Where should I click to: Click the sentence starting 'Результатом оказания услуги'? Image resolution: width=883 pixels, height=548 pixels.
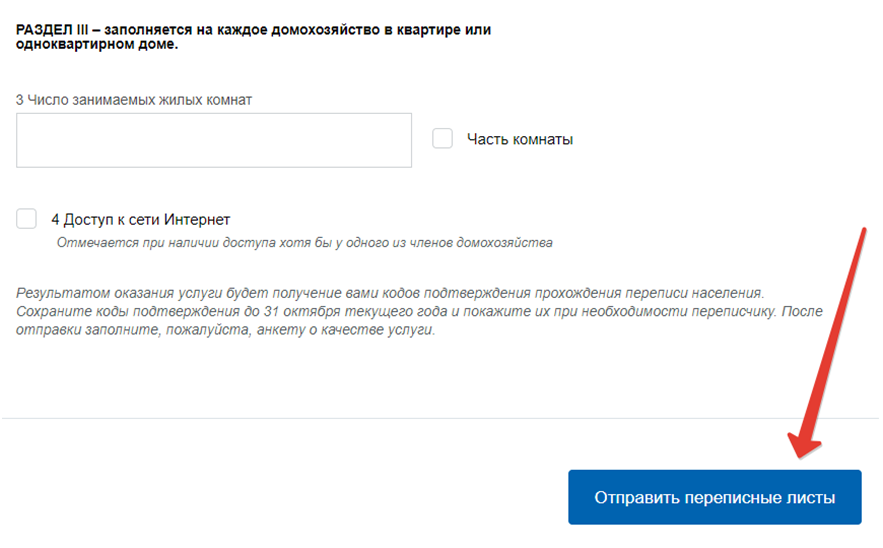pyautogui.click(x=390, y=293)
